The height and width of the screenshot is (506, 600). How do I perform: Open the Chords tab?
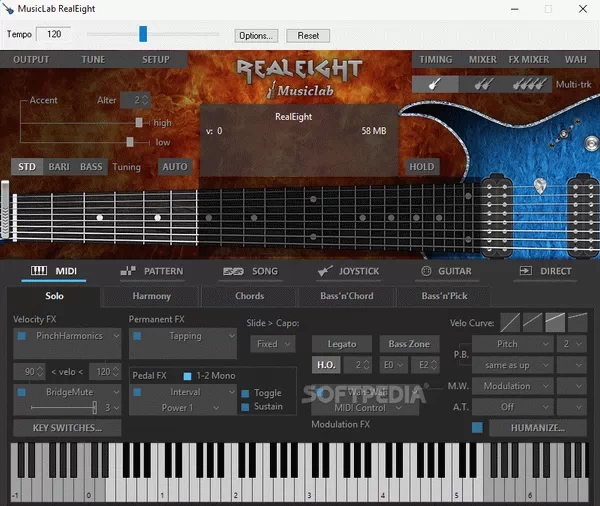[x=249, y=296]
